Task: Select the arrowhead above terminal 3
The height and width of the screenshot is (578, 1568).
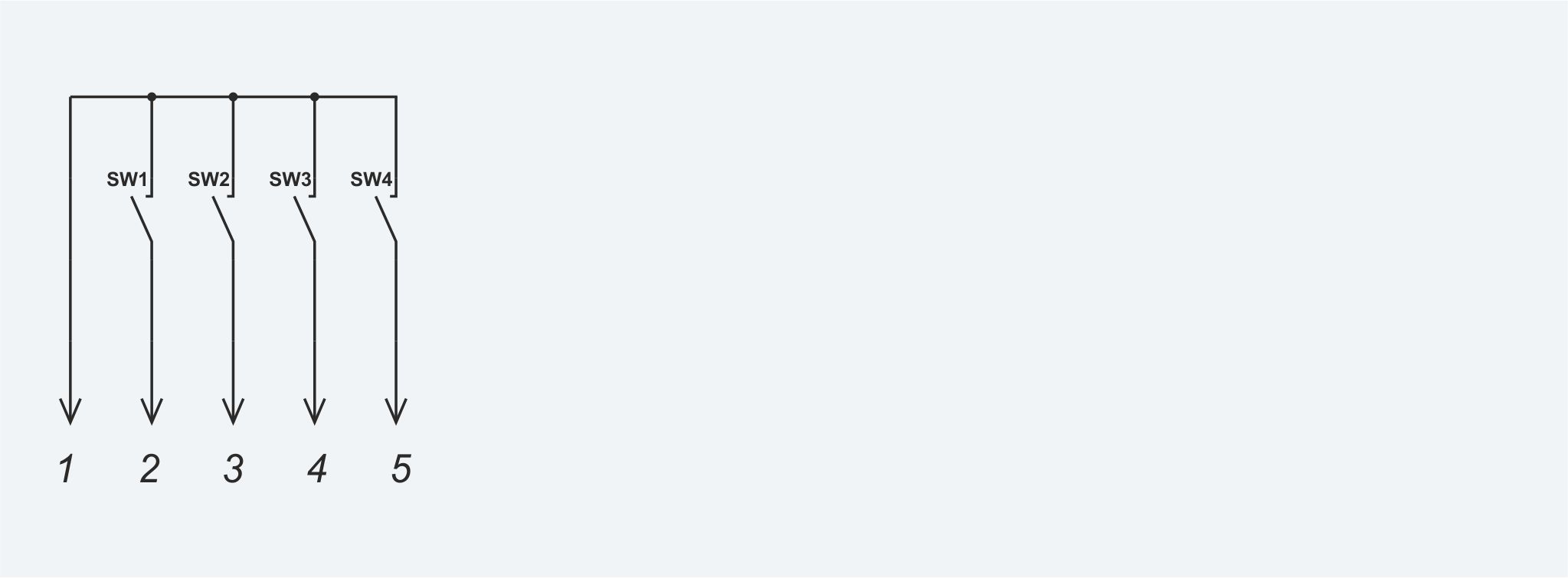Action: (233, 412)
